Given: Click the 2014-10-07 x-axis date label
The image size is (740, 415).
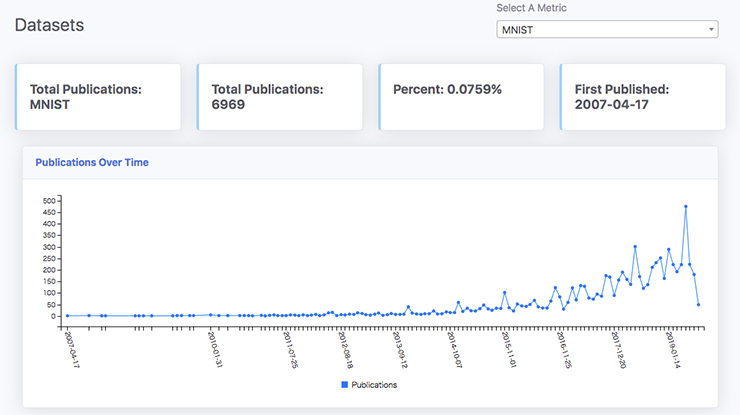Looking at the screenshot, I should pos(451,350).
